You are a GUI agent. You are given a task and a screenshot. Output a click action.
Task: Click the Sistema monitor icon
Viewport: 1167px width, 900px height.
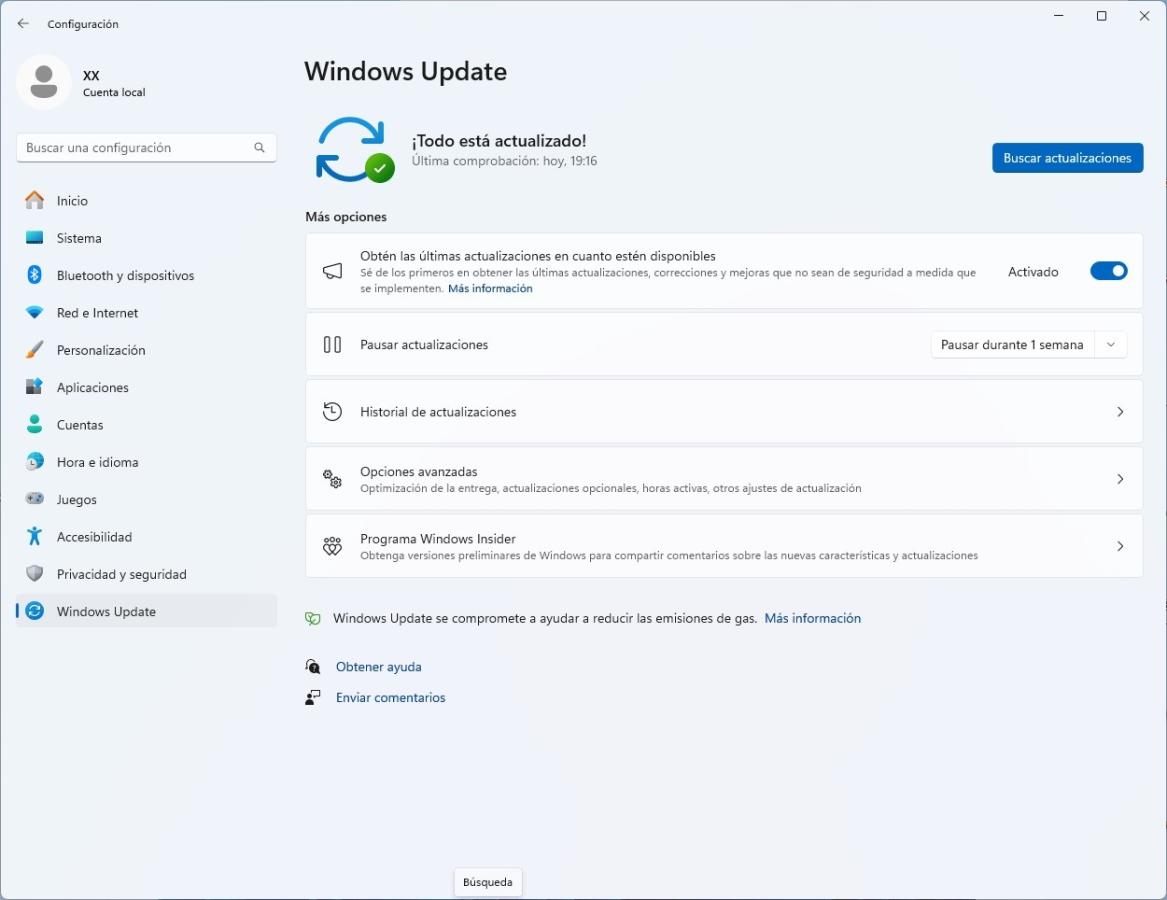34,237
